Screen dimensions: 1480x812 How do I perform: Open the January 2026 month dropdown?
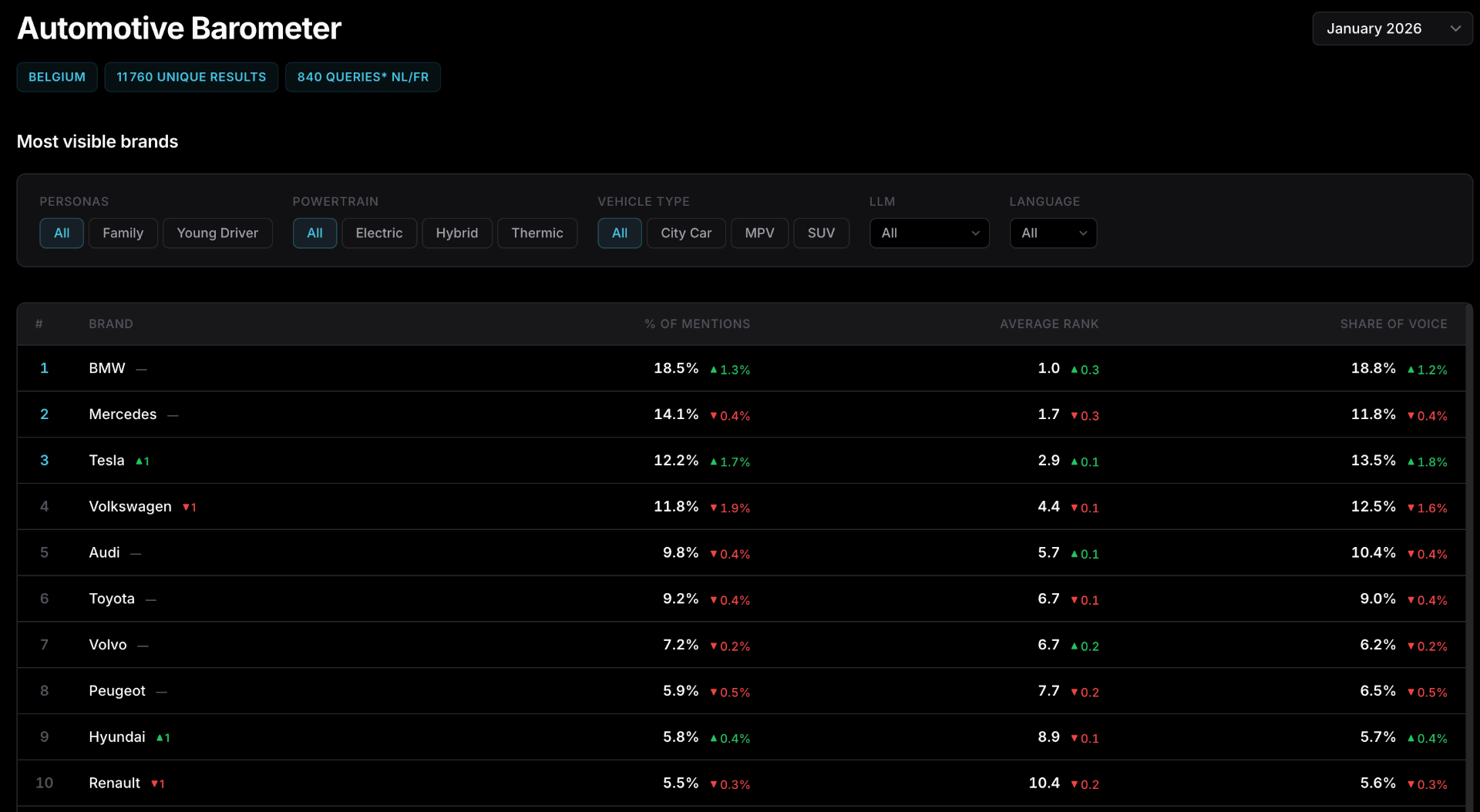[1392, 29]
